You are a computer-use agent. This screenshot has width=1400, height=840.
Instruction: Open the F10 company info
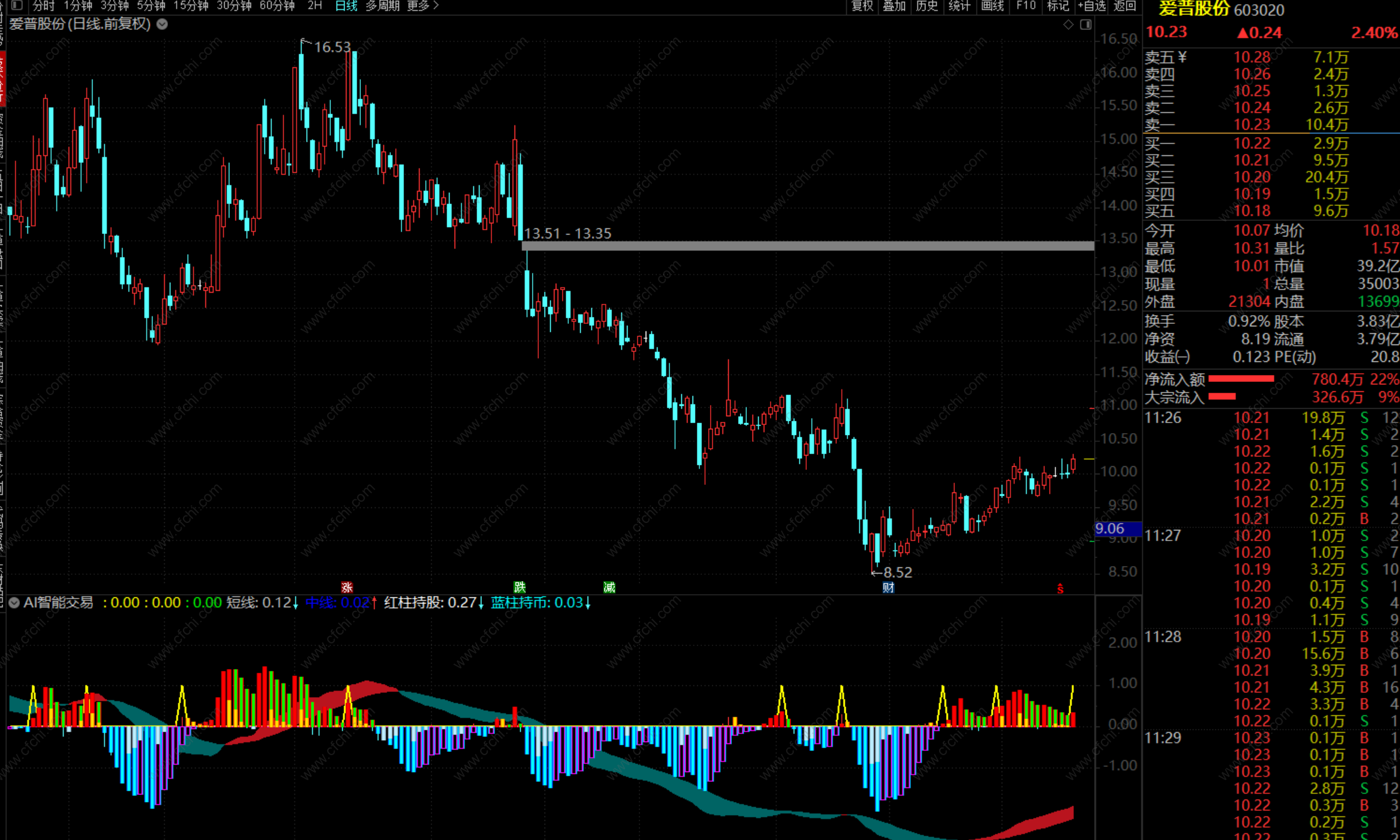click(1025, 6)
